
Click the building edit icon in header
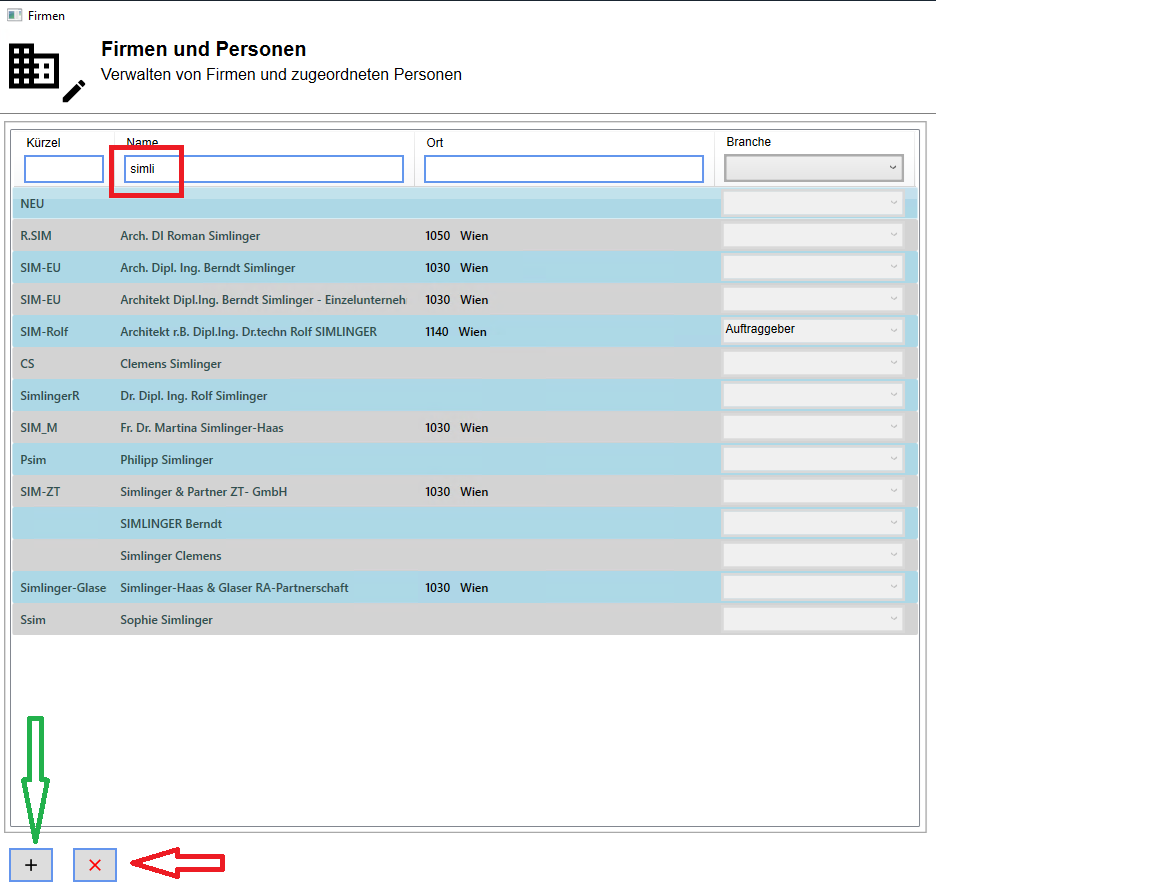coord(46,73)
